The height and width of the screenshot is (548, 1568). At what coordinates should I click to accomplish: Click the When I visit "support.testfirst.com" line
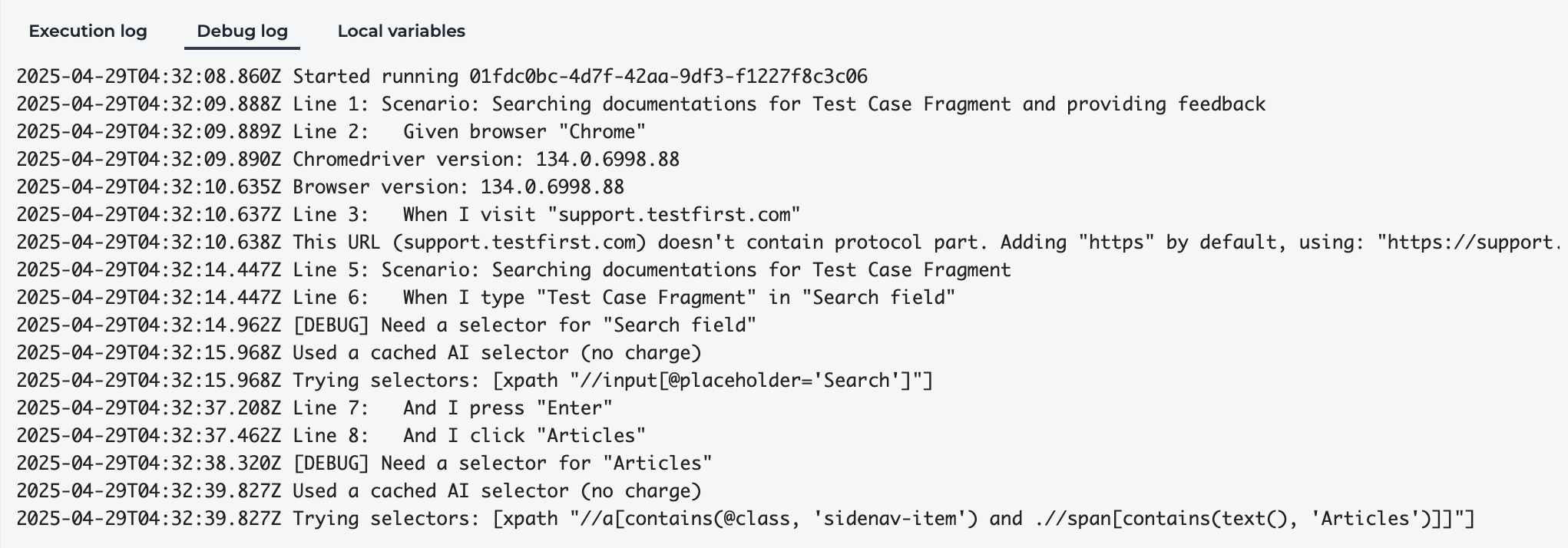pyautogui.click(x=408, y=215)
